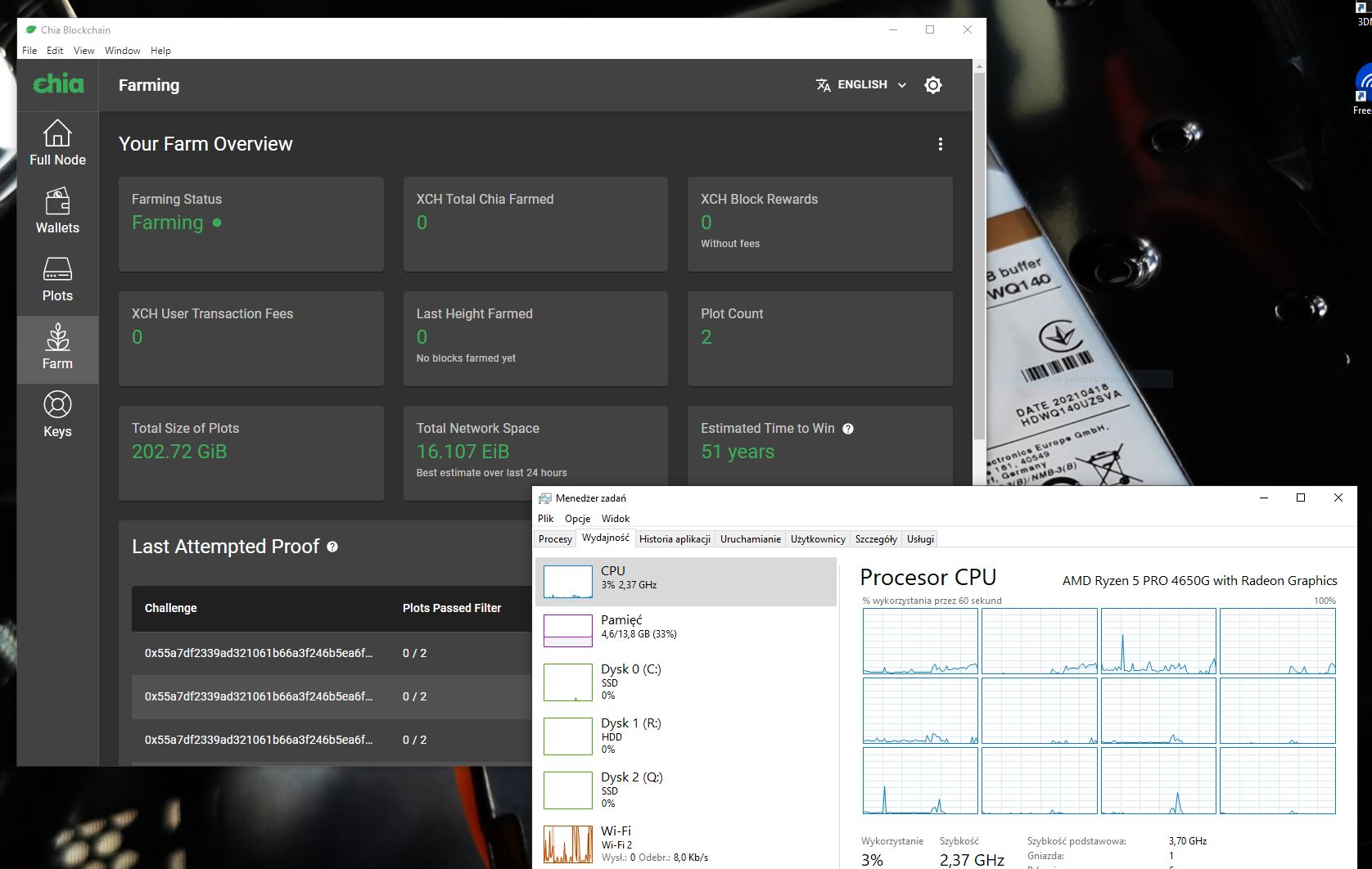Click the Menedżer zadań title bar icon

(x=544, y=498)
